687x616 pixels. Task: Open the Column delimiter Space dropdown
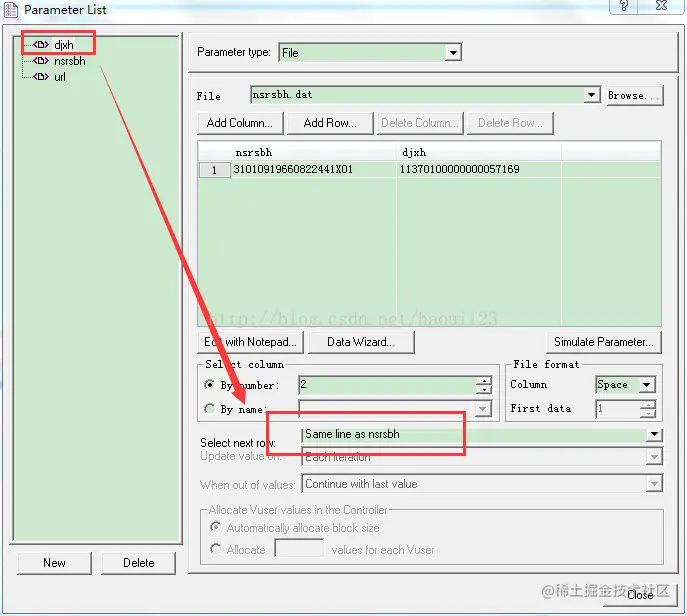point(646,385)
